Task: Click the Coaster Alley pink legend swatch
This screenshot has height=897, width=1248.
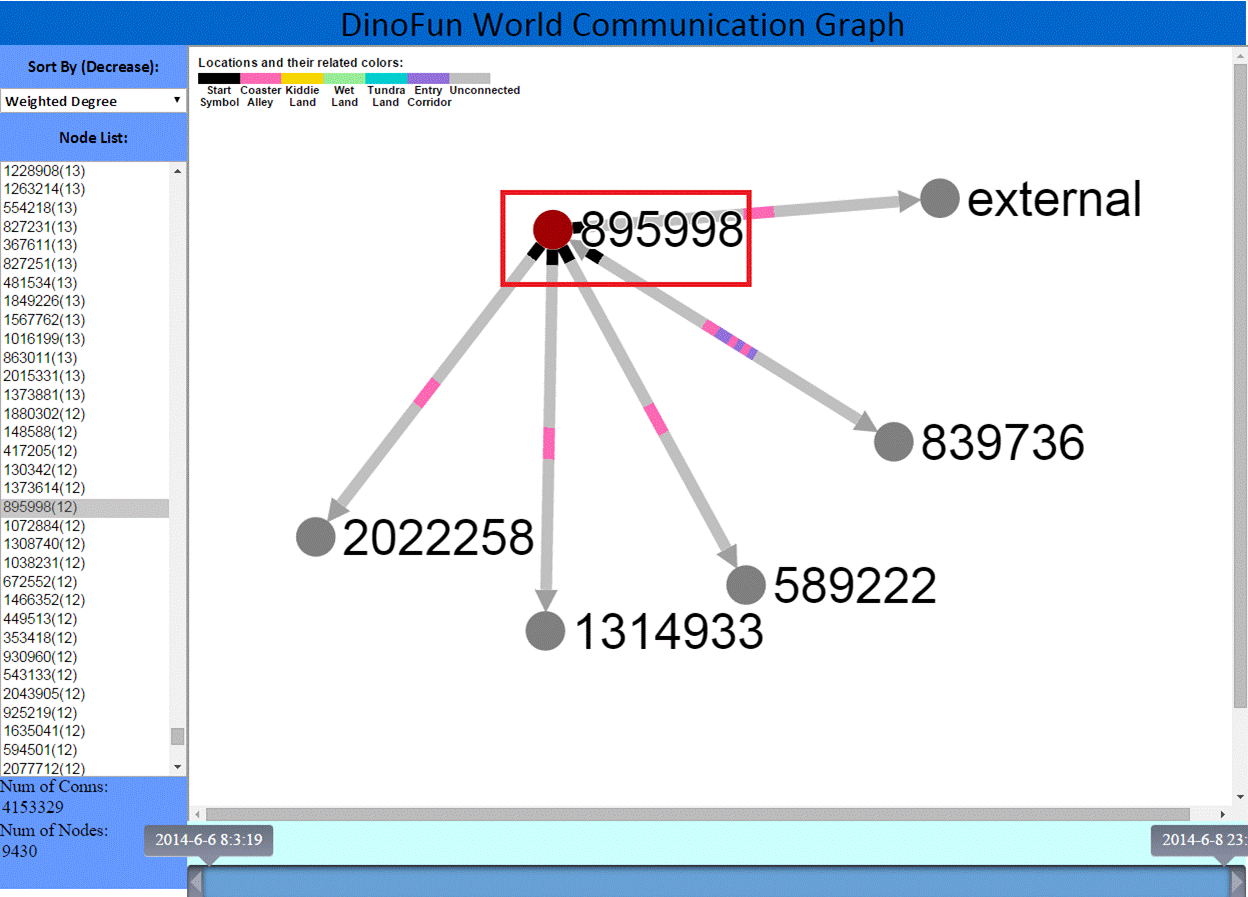Action: coord(260,78)
